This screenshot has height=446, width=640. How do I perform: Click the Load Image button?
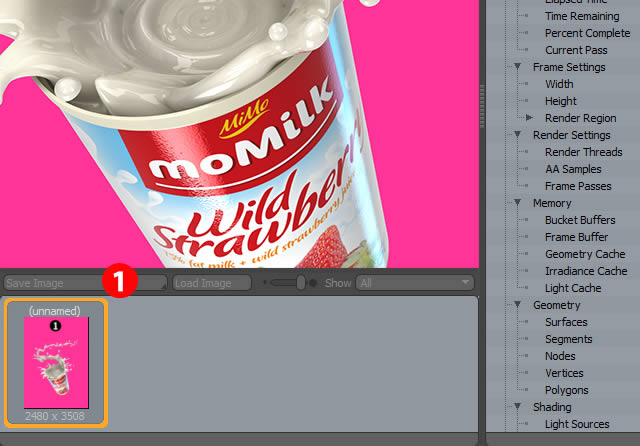[212, 283]
